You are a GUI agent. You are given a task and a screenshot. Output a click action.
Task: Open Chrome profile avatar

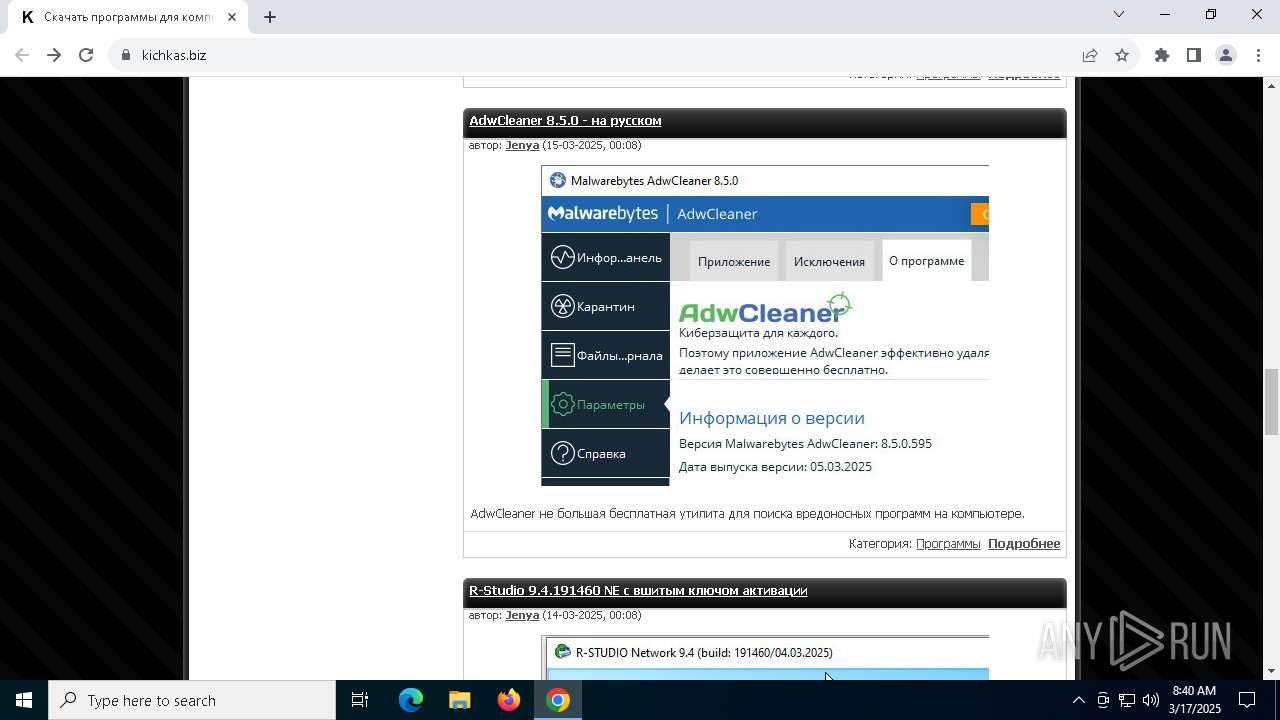[1226, 55]
